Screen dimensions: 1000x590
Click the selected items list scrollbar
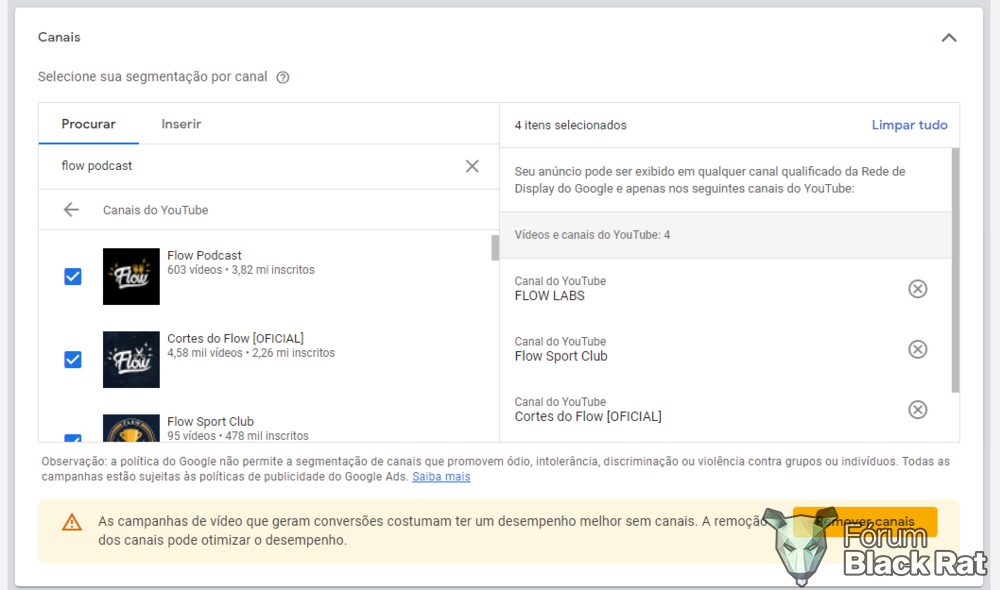pyautogui.click(x=955, y=270)
